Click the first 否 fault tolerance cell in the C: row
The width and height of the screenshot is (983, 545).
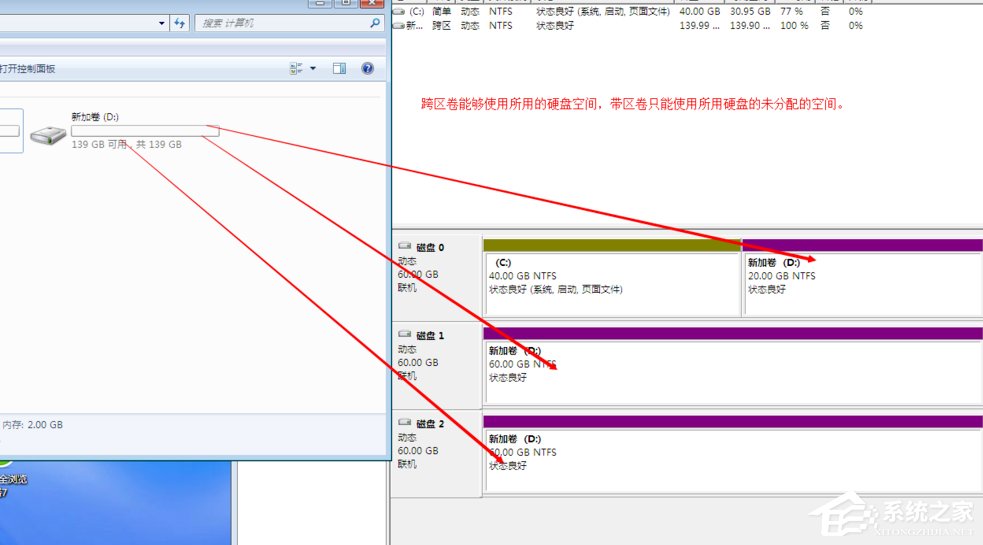pyautogui.click(x=825, y=11)
